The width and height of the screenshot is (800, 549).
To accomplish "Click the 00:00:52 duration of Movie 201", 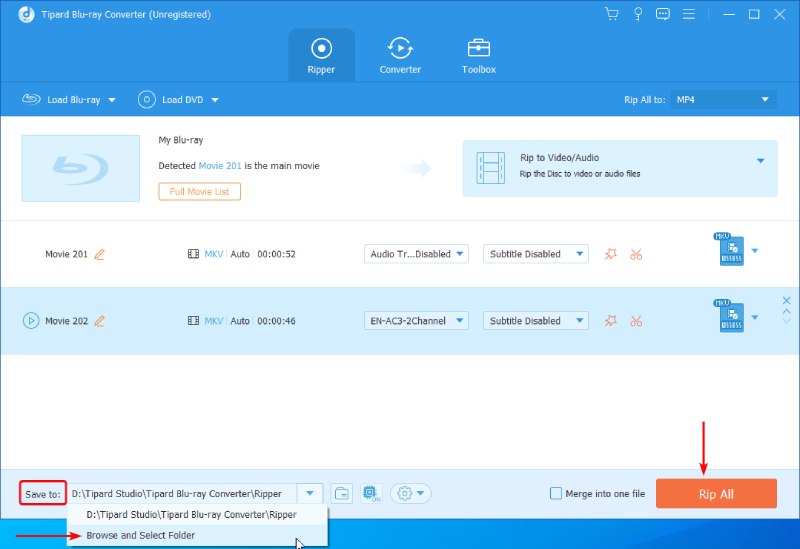I will 276,254.
